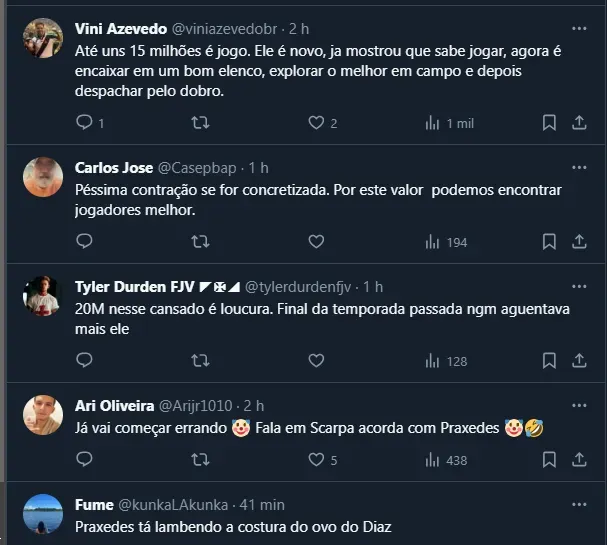This screenshot has height=545, width=607.
Task: Like Tyler Durden FJV's tweet
Action: pyautogui.click(x=316, y=360)
